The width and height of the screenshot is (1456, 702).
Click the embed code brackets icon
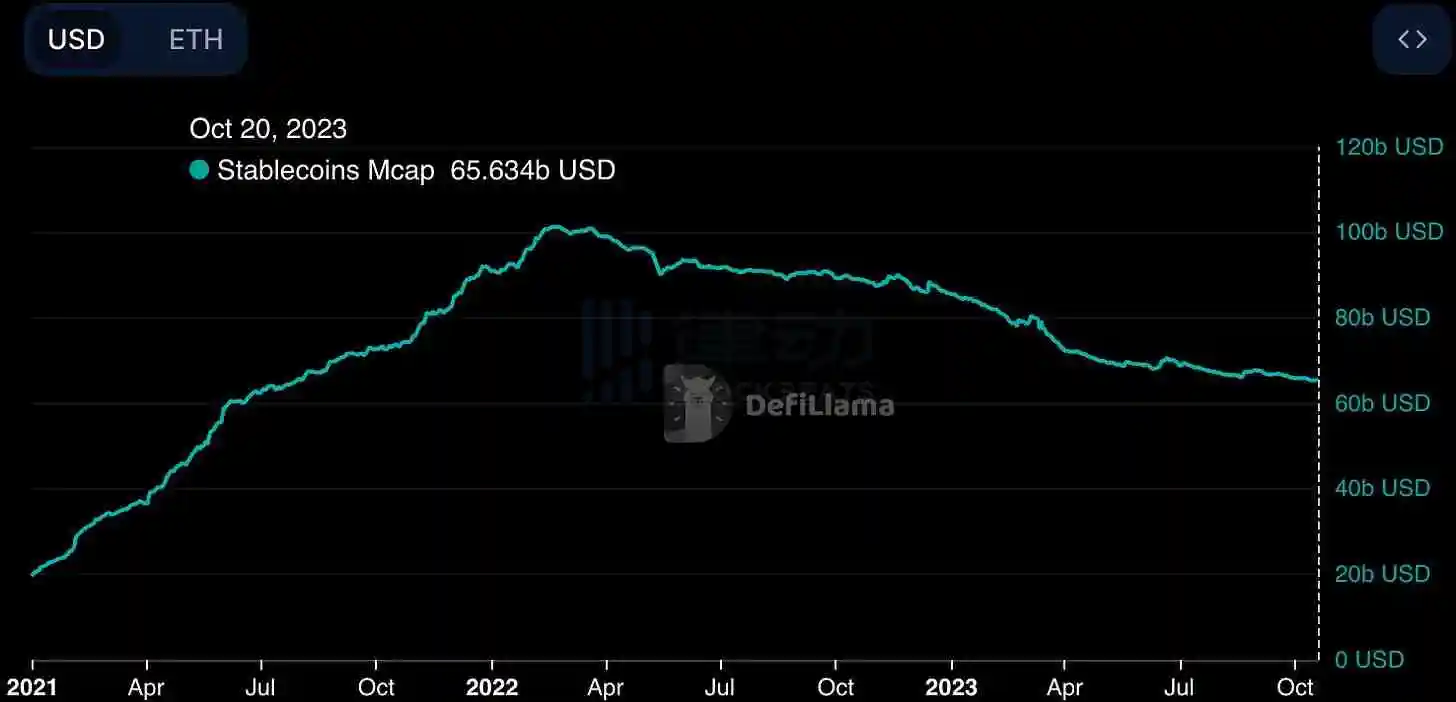(x=1412, y=40)
